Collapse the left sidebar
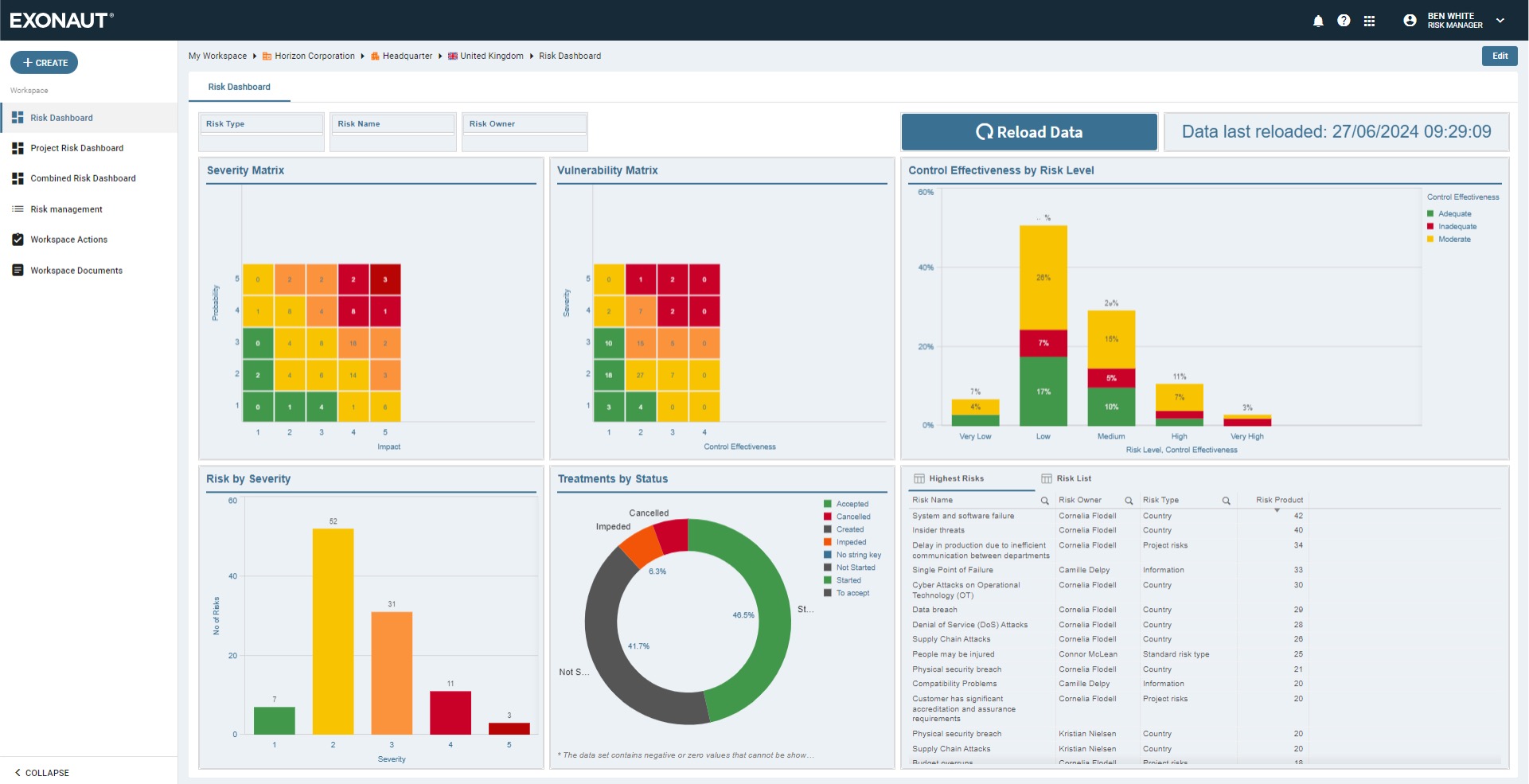 [42, 772]
